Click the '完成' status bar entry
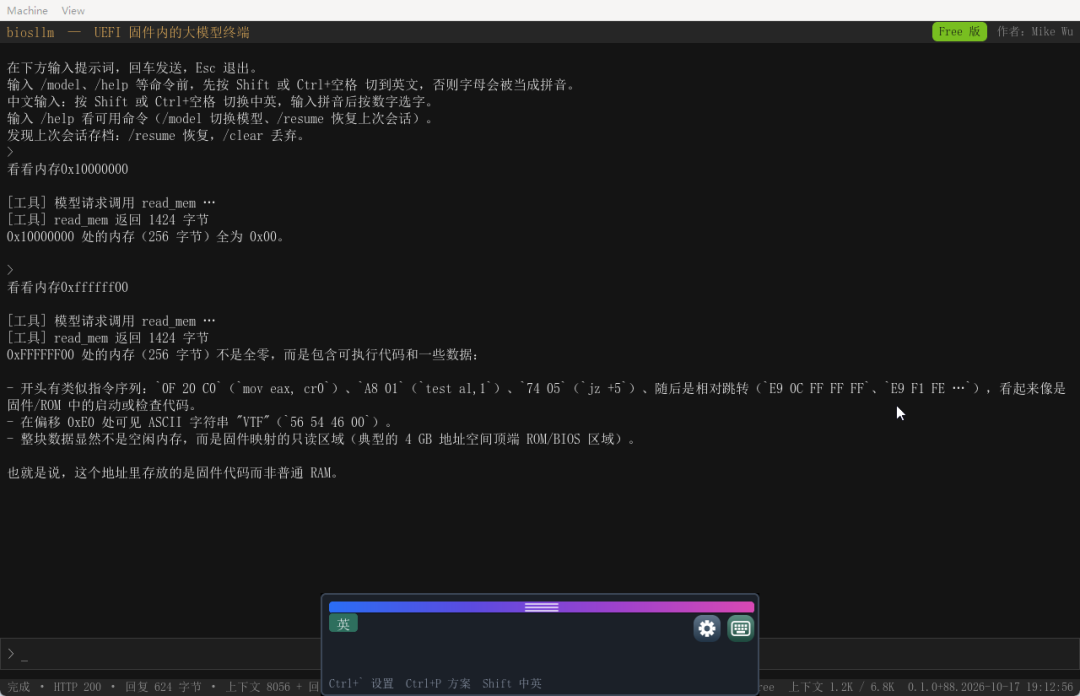 (19, 687)
